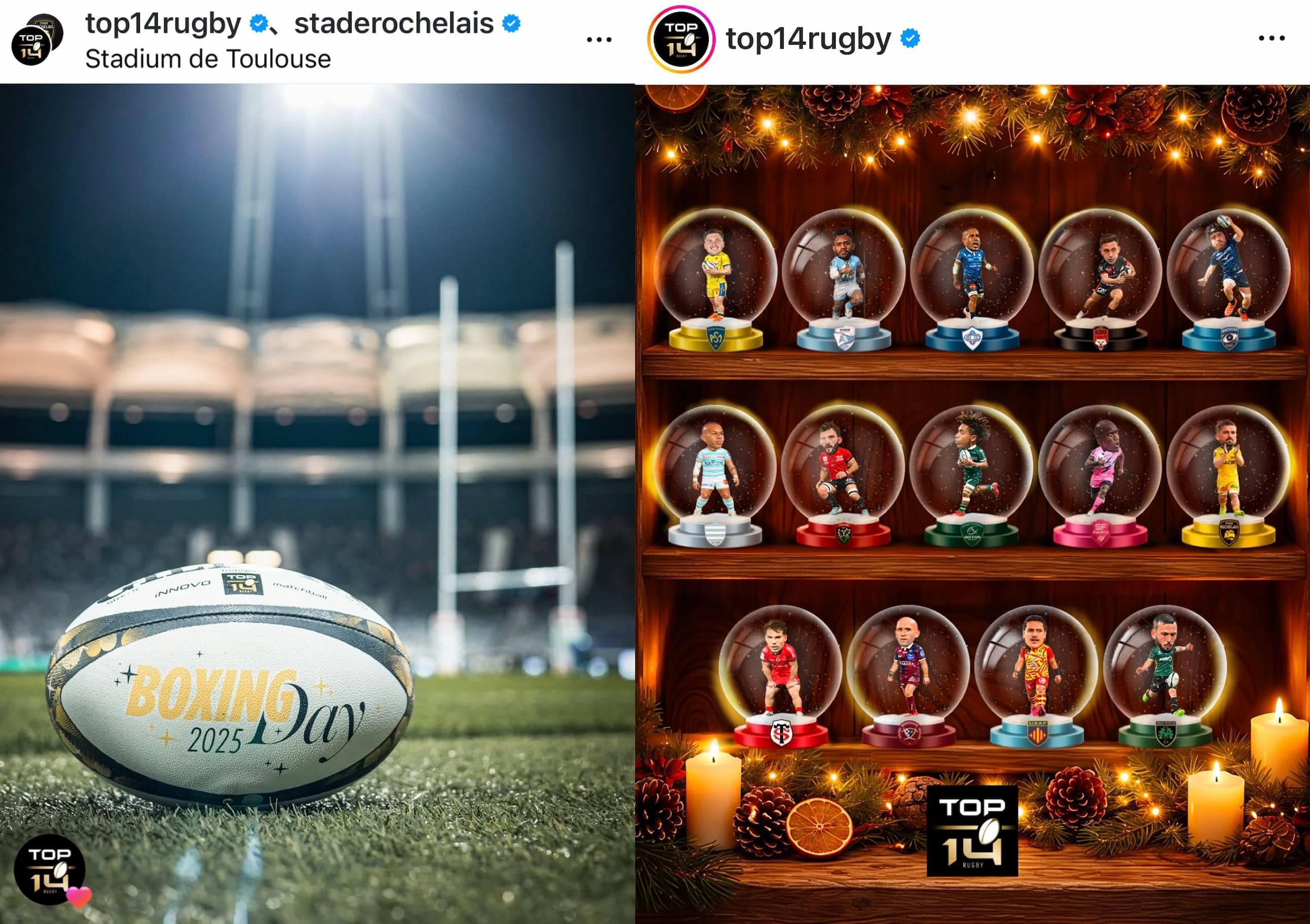1310x924 pixels.
Task: Click the verified badge next to staderochelais
Action: [x=511, y=23]
